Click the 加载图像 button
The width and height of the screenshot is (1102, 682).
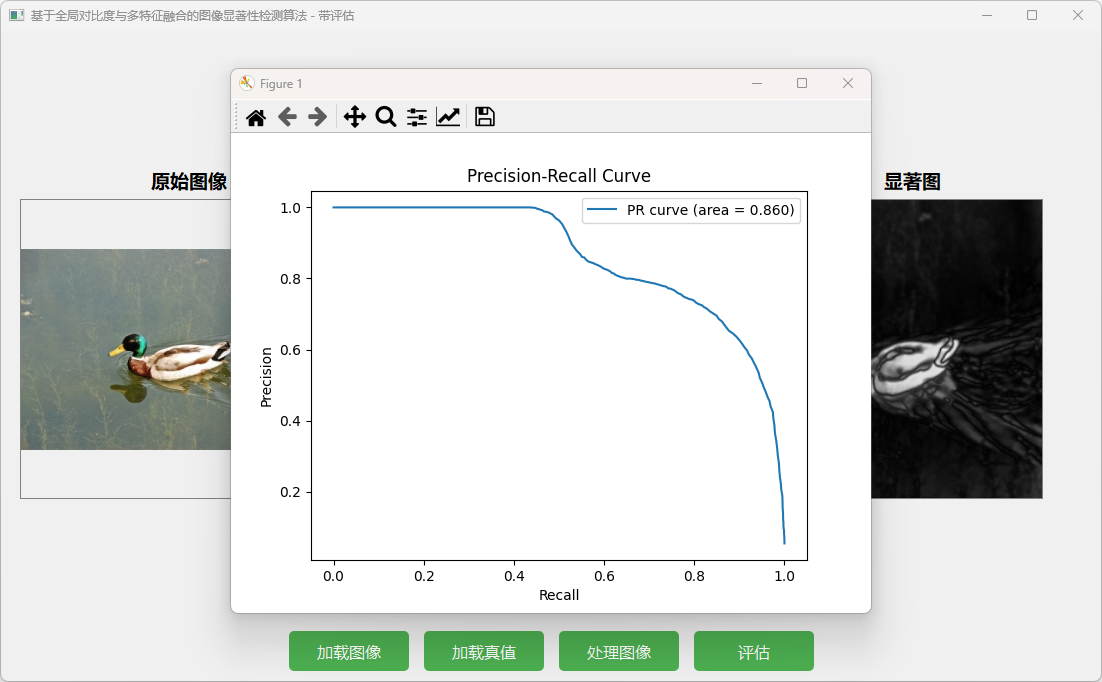[x=349, y=651]
